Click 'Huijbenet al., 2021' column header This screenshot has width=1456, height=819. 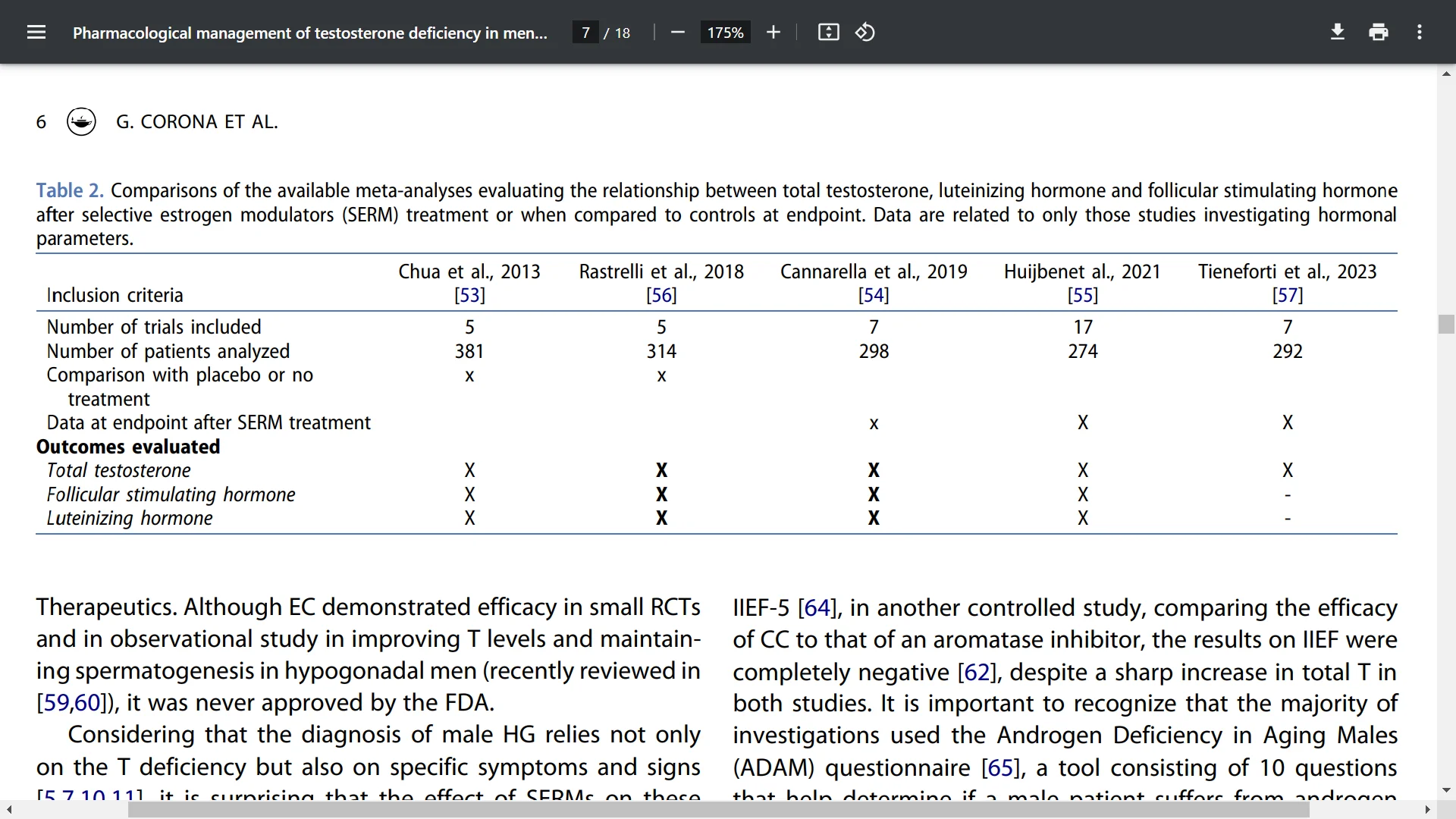(1083, 271)
